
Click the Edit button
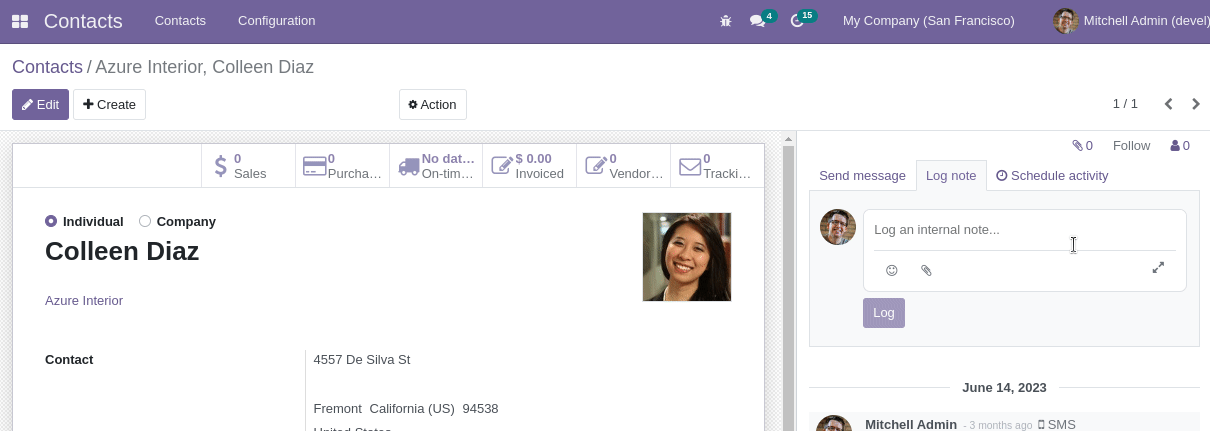(x=40, y=104)
